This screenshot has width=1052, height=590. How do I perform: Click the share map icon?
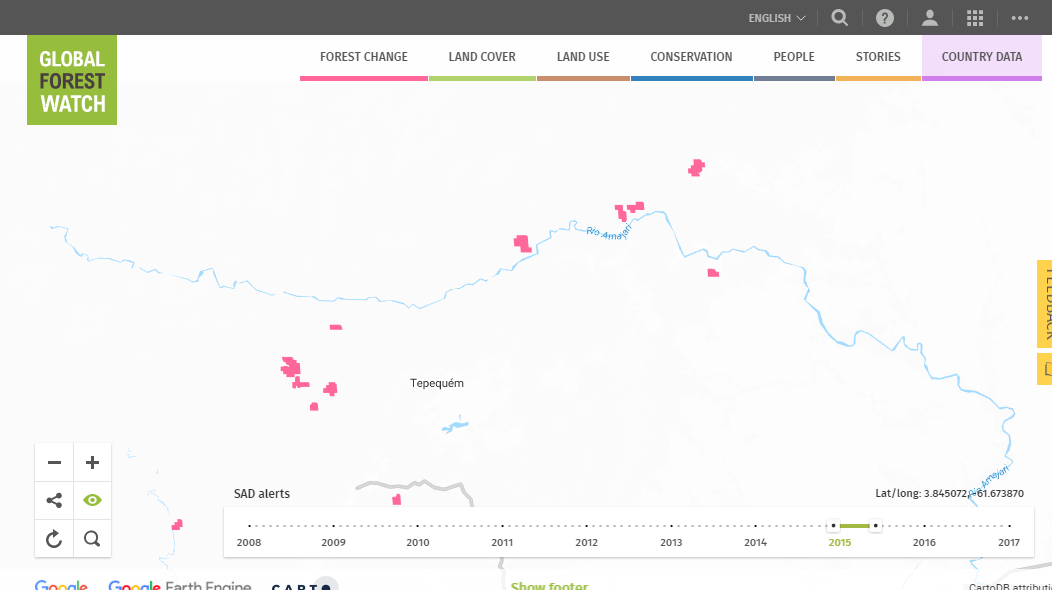click(x=54, y=501)
